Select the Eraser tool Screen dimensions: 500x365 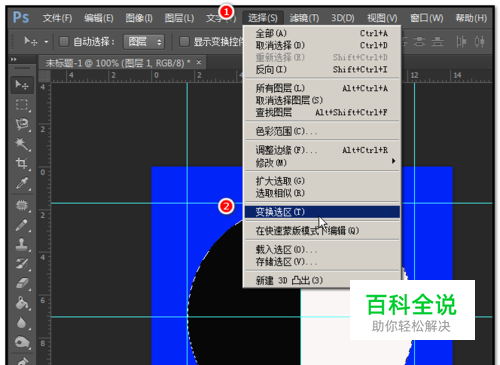pos(22,284)
